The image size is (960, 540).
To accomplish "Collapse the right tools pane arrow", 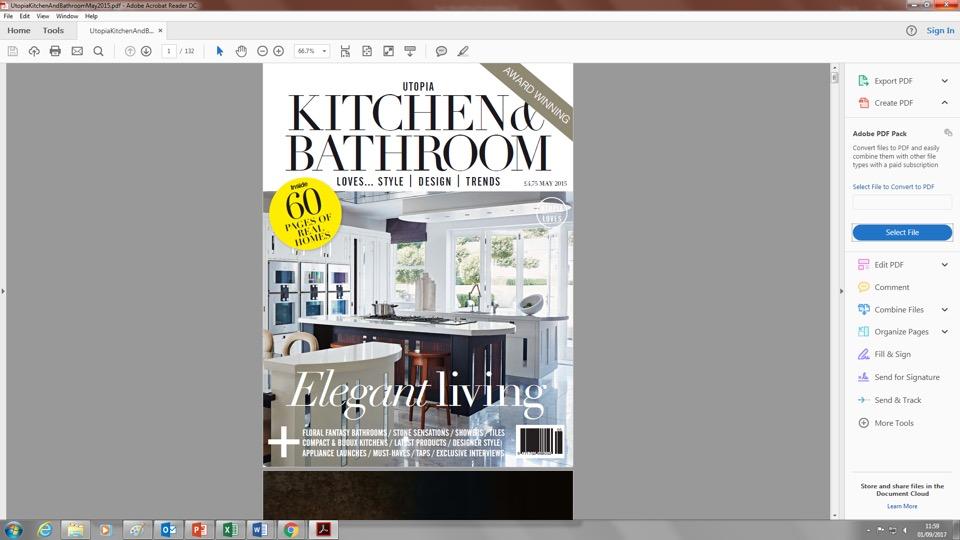I will (841, 291).
